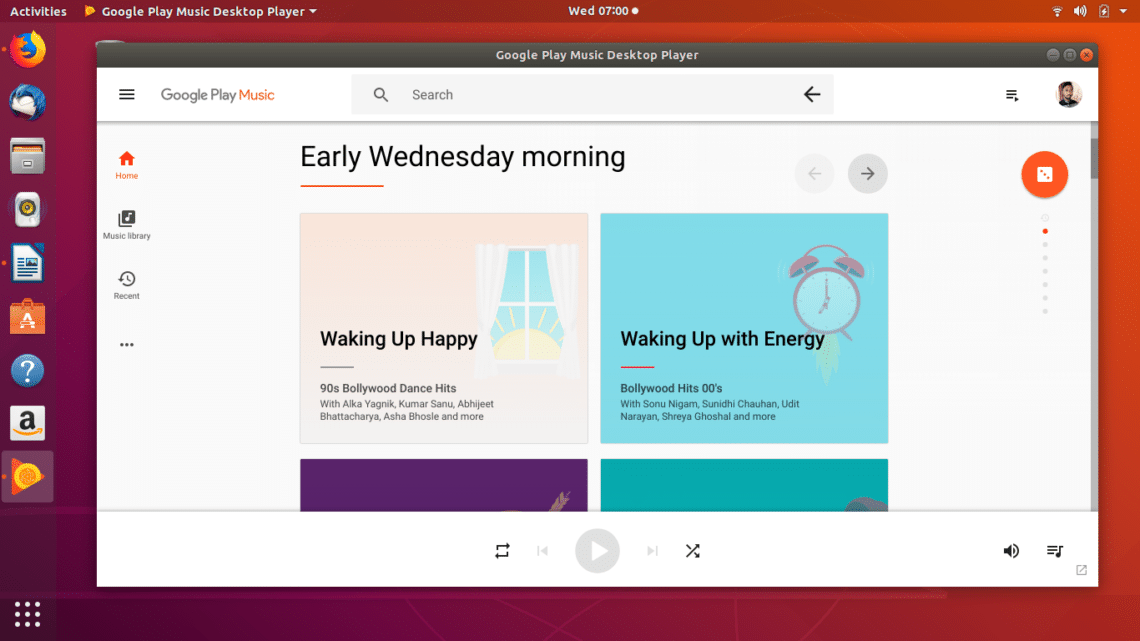Toggle shuffle playback
This screenshot has height=641, width=1140.
tap(692, 551)
